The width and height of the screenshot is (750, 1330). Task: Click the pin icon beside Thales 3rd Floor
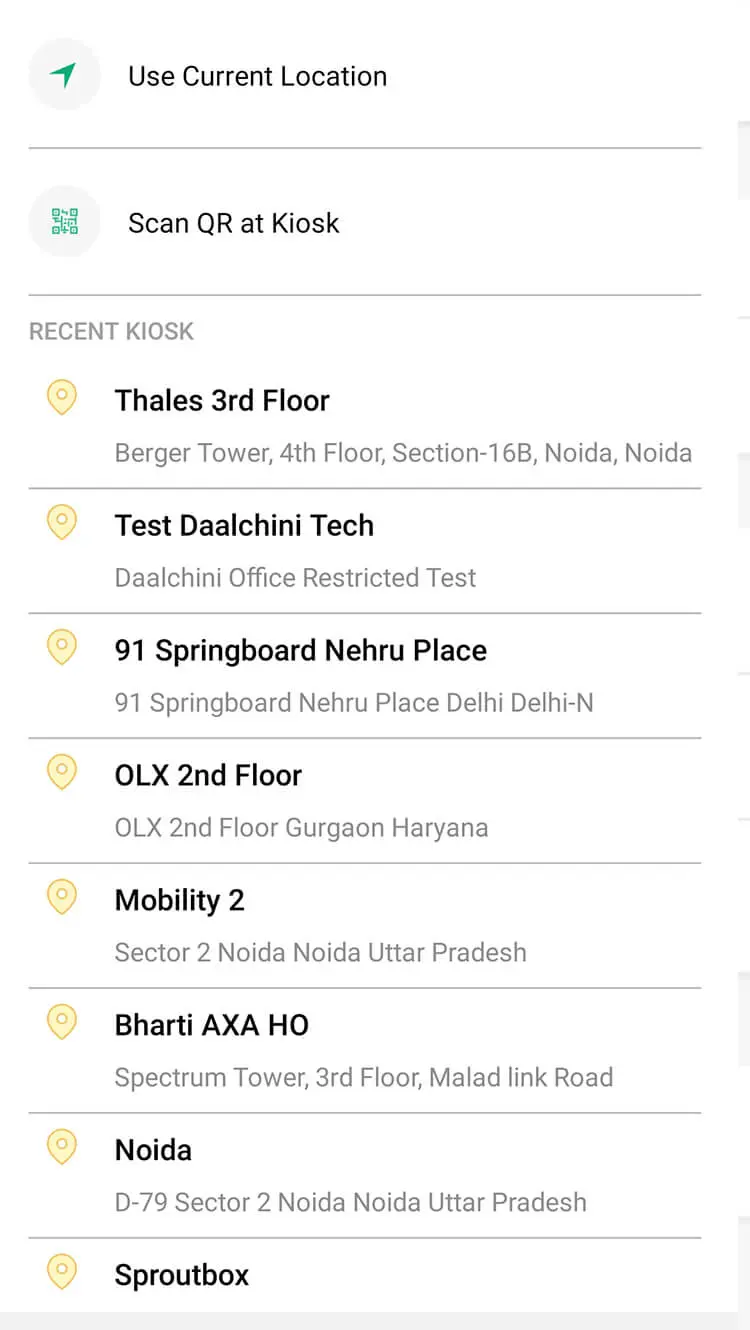point(62,398)
